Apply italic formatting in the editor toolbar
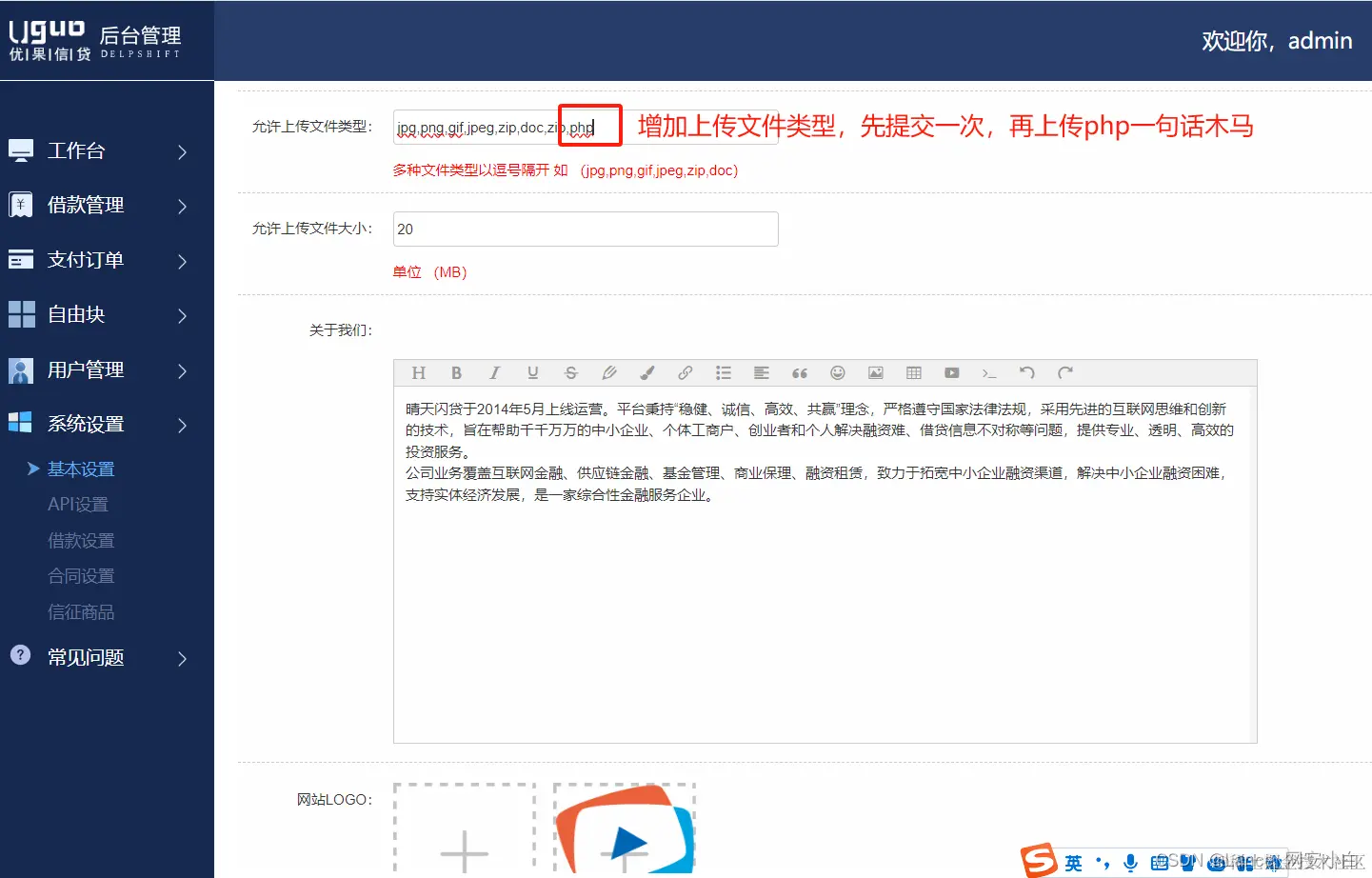Image resolution: width=1372 pixels, height=878 pixels. [x=495, y=372]
